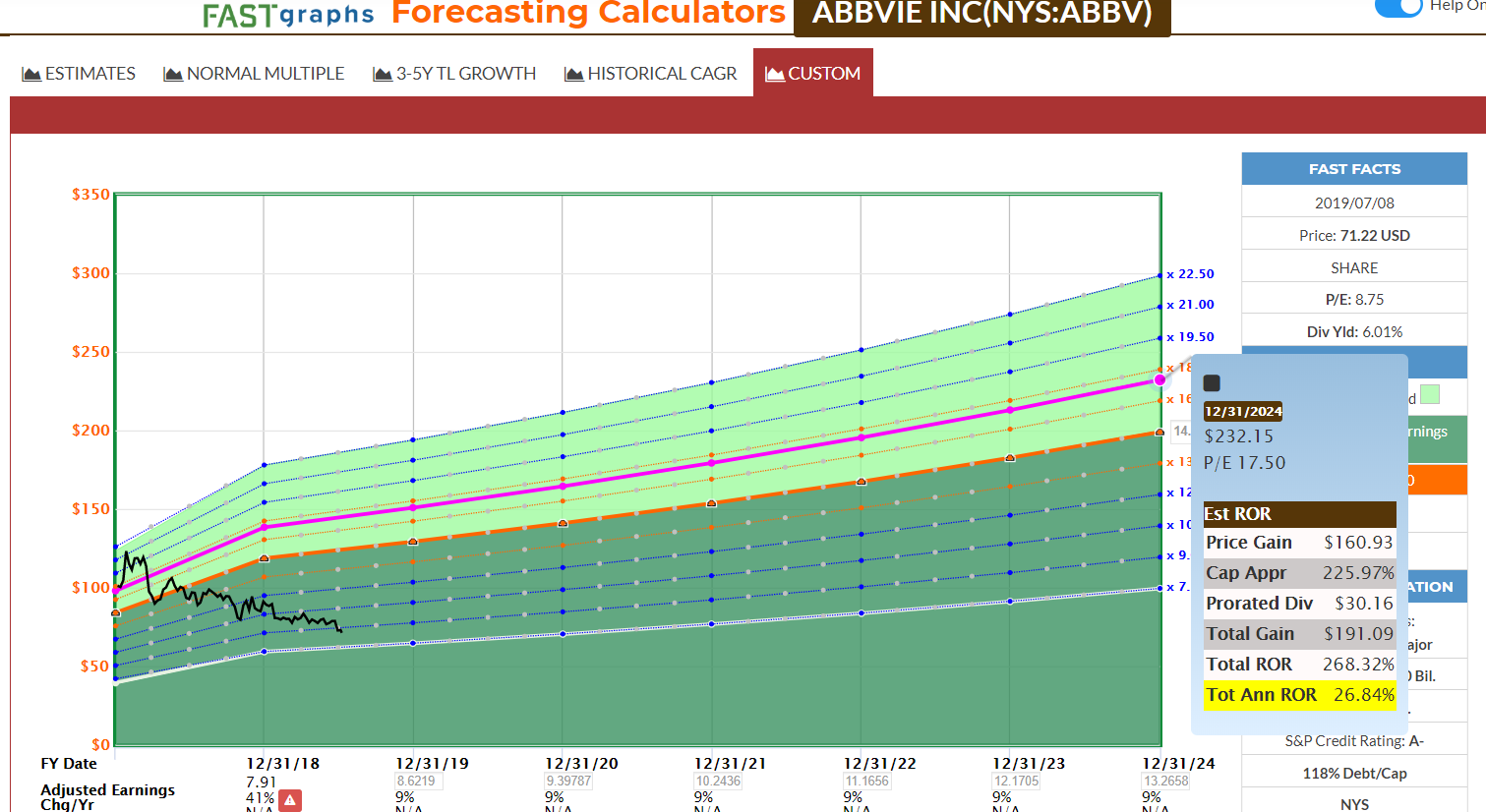The image size is (1486, 812).
Task: Click the chart icon on NORMAL MULTIPLE tab
Action: 173,74
